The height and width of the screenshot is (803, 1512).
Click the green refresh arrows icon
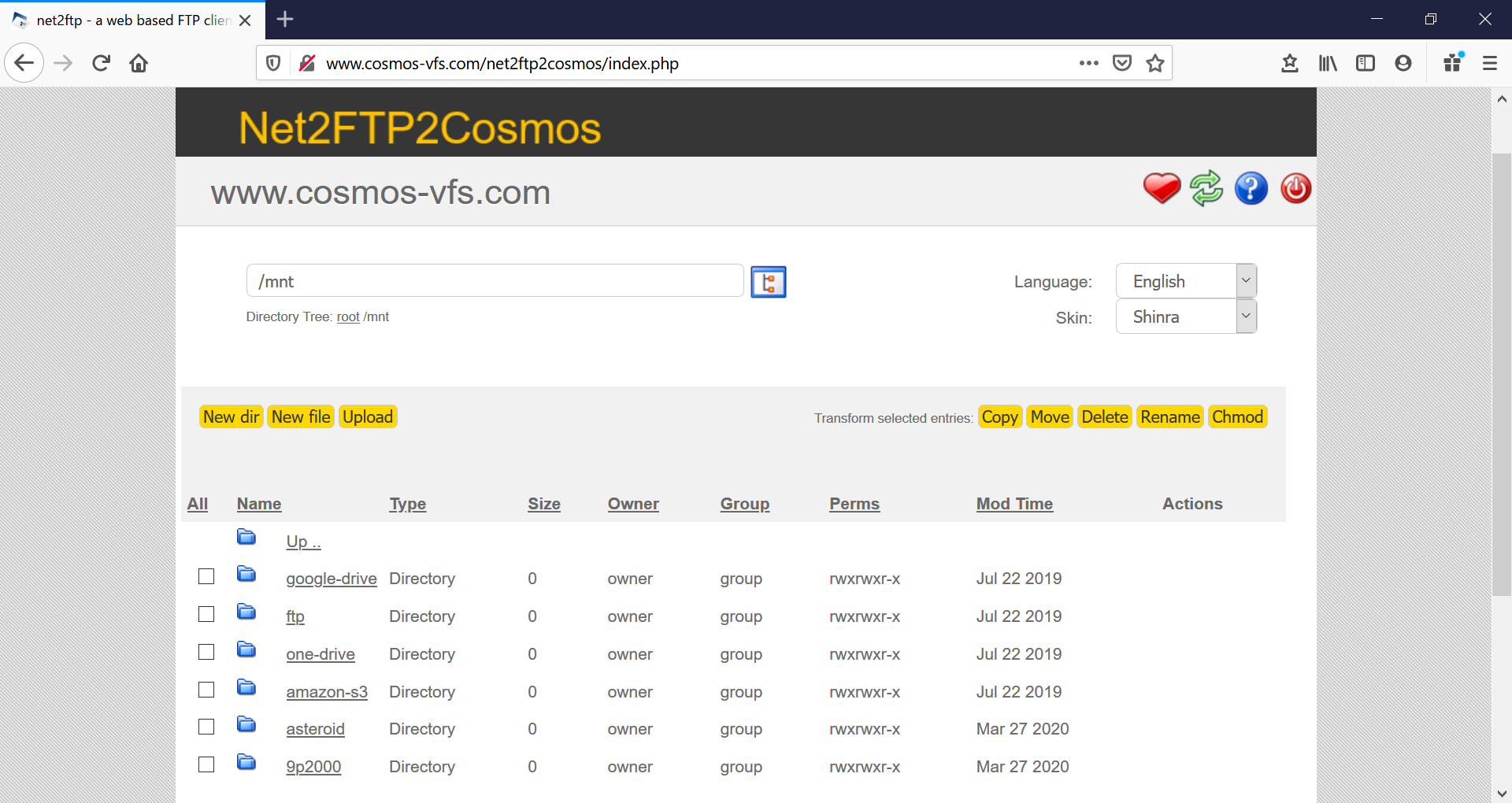(1206, 189)
